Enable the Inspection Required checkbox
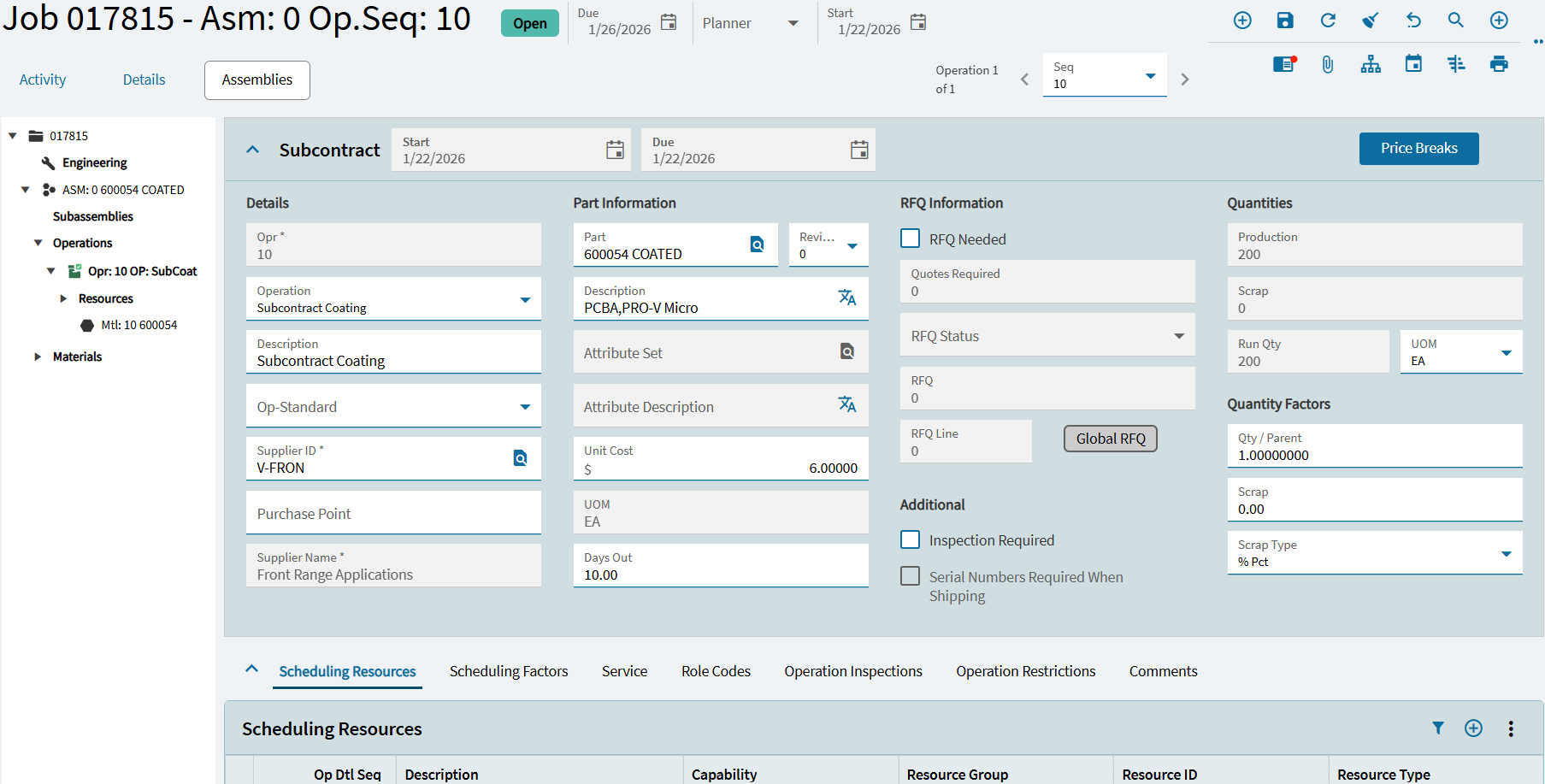This screenshot has width=1545, height=784. point(911,539)
